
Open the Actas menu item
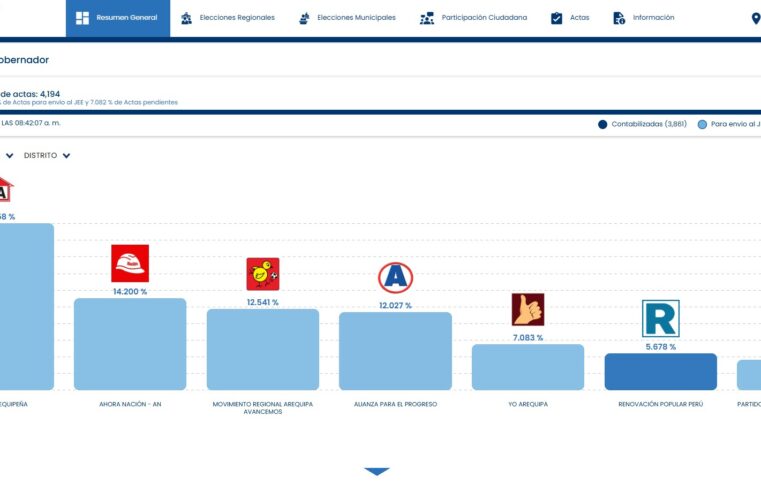pyautogui.click(x=570, y=18)
